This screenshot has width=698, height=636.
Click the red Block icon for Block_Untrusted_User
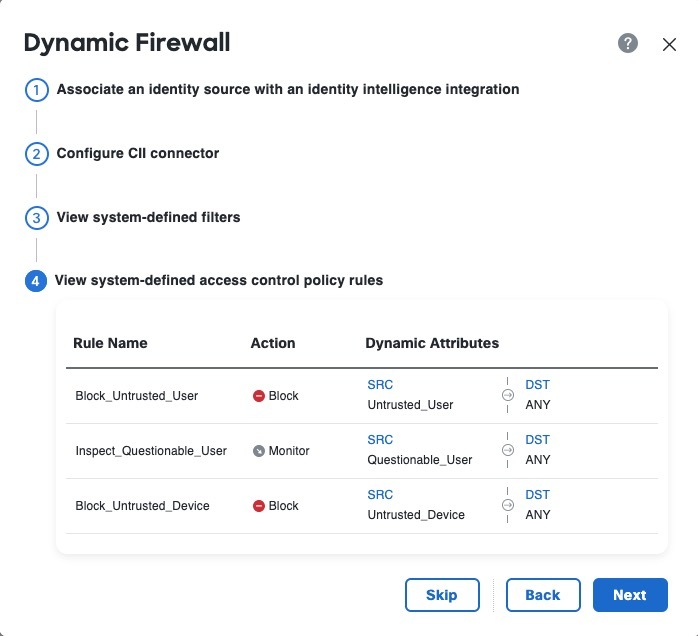pos(259,396)
